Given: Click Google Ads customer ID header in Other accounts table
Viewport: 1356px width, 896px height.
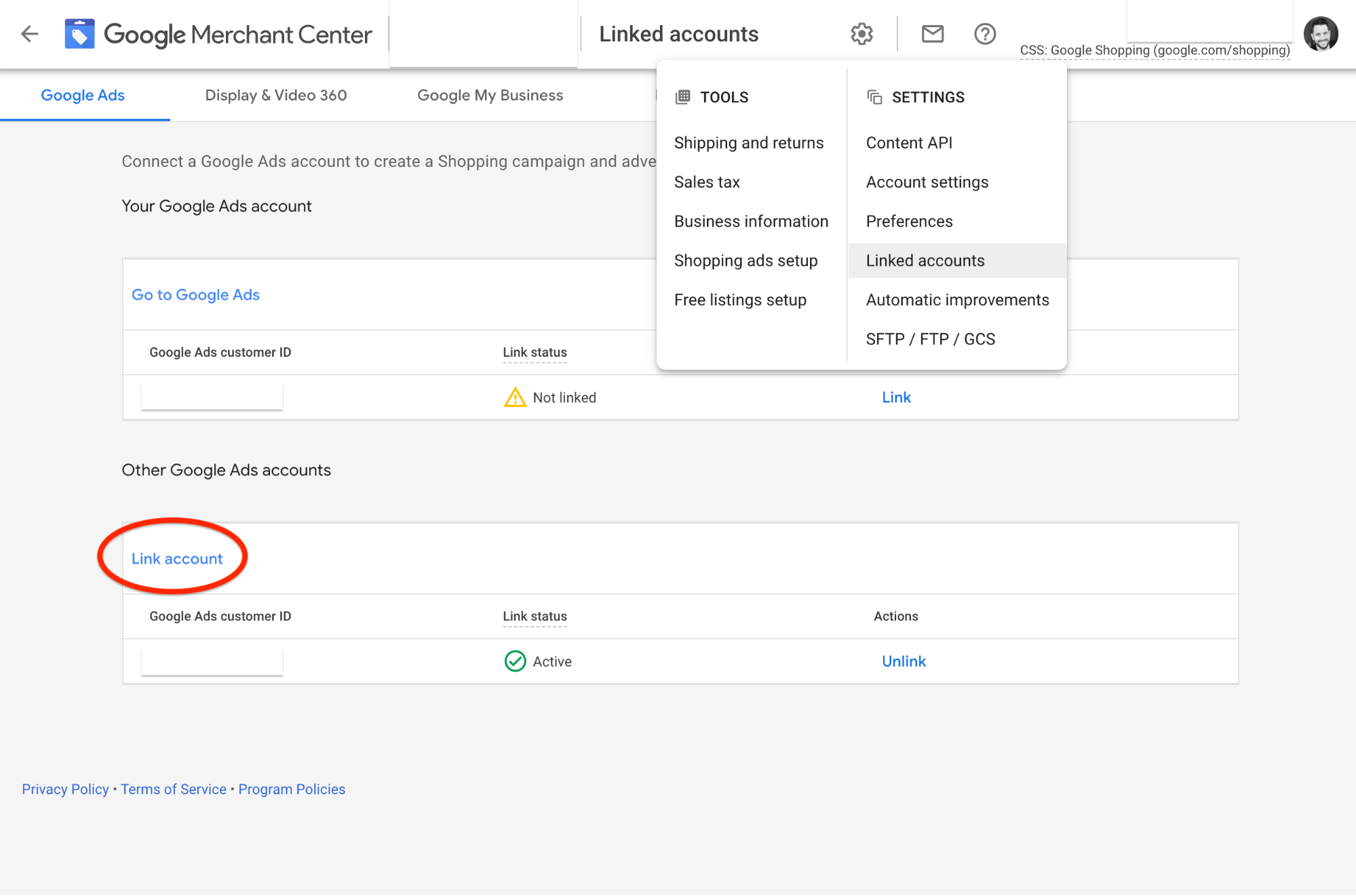Looking at the screenshot, I should (x=220, y=616).
